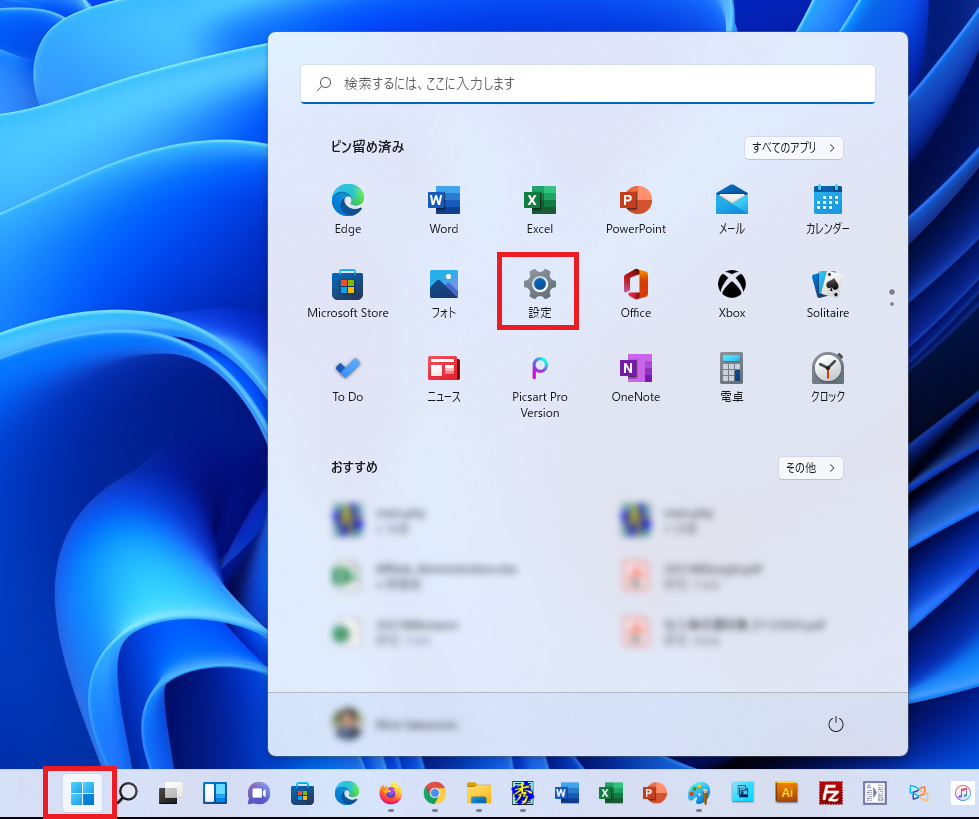
Task: Open File Explorer from the taskbar
Action: point(479,793)
